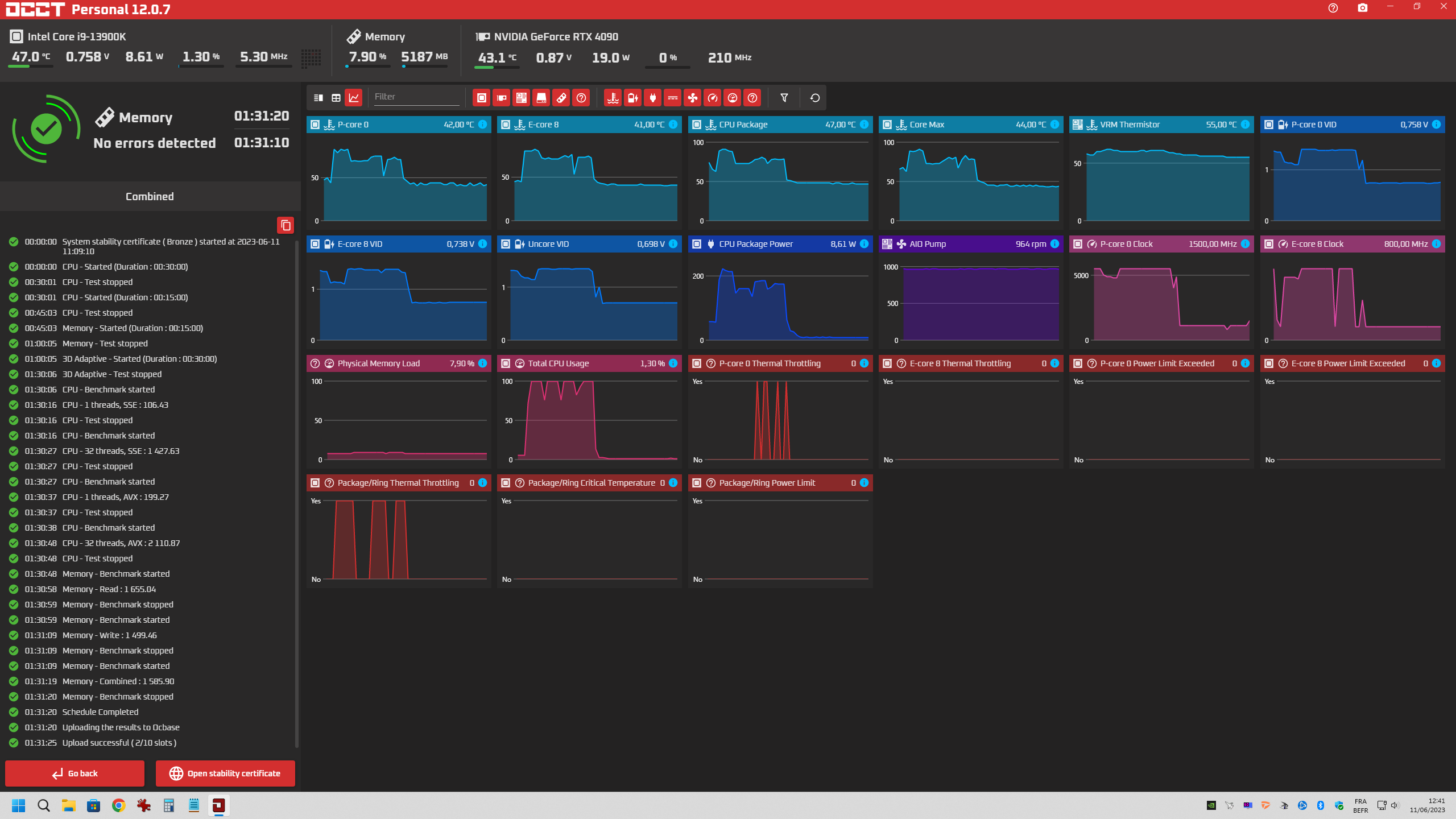Toggle temperature sensor filter icon
The image size is (1456, 819).
[x=613, y=98]
